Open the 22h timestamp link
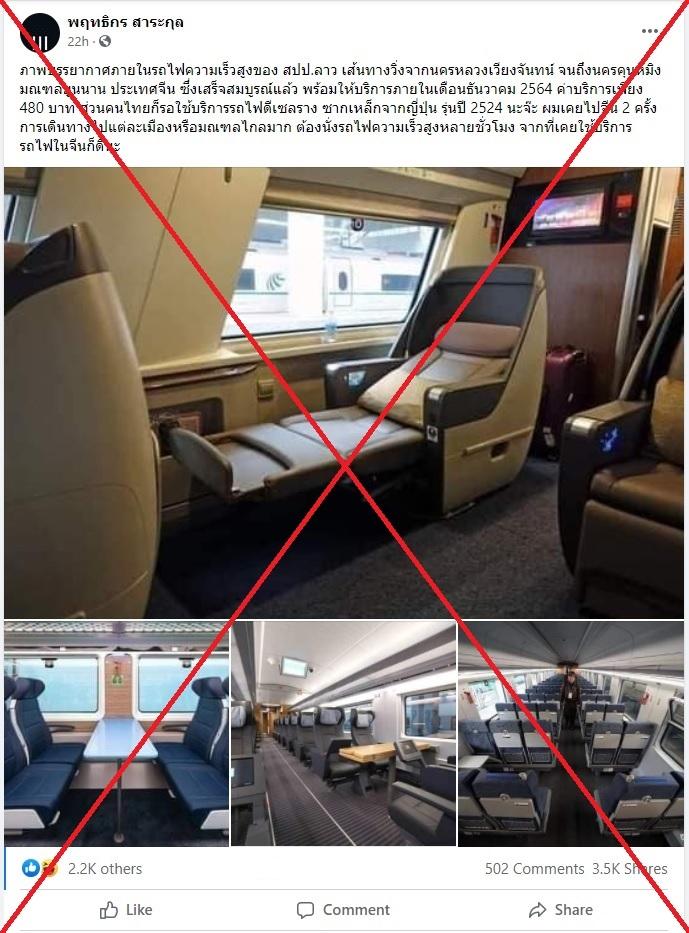Screen dimensions: 689x933 point(78,41)
